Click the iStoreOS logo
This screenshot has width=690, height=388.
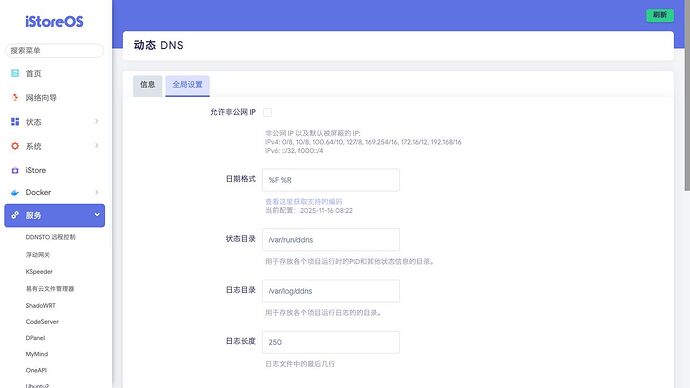coord(54,22)
